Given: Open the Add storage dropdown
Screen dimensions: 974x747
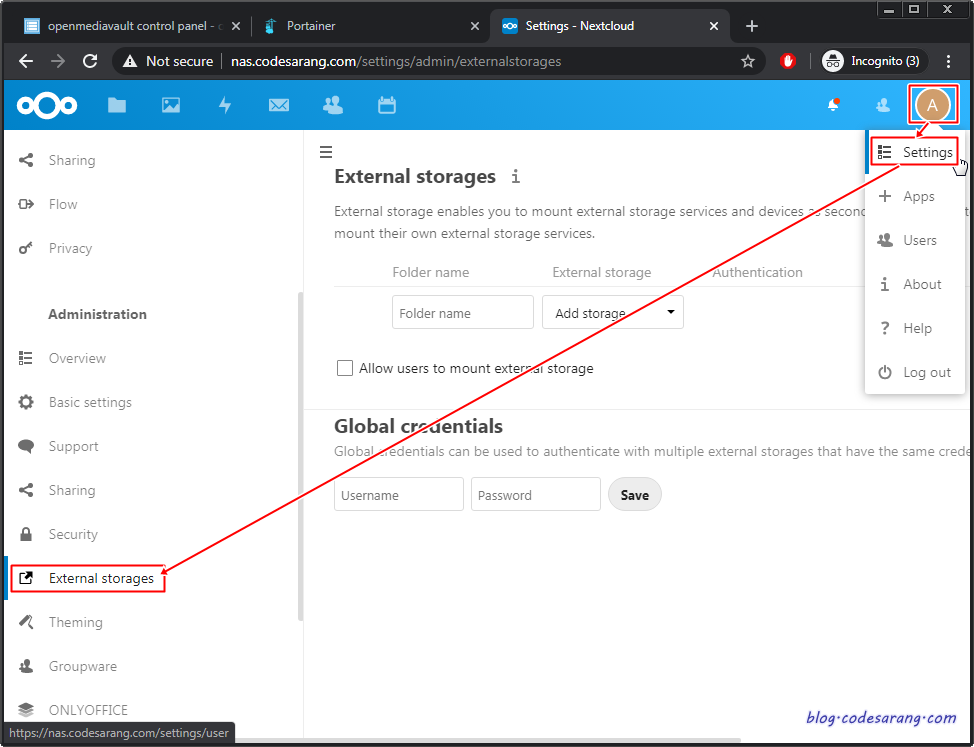Looking at the screenshot, I should [x=612, y=312].
